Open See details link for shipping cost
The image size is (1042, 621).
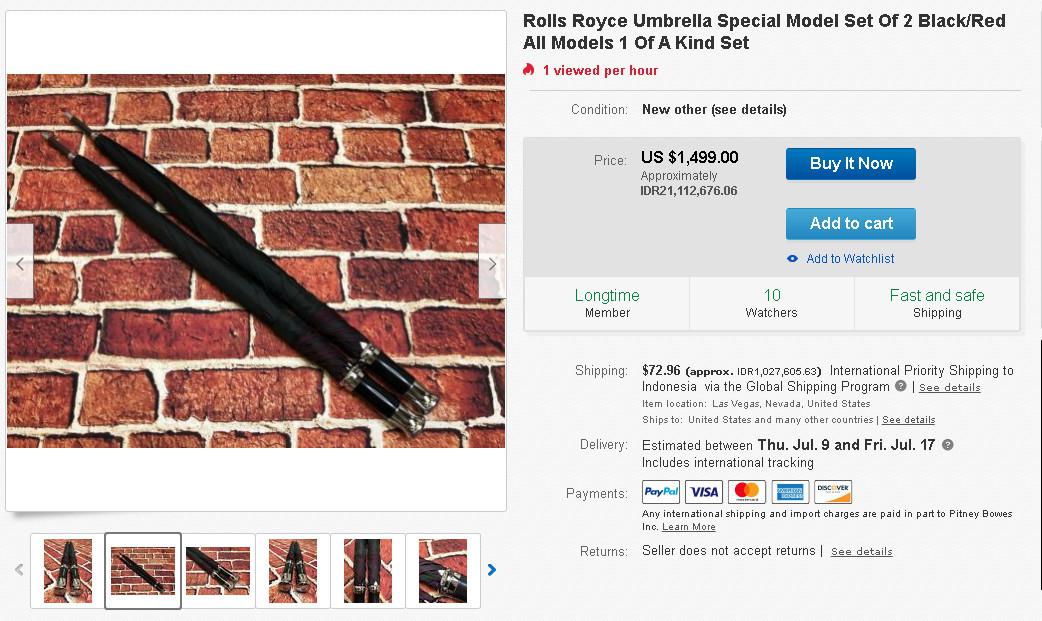(950, 388)
